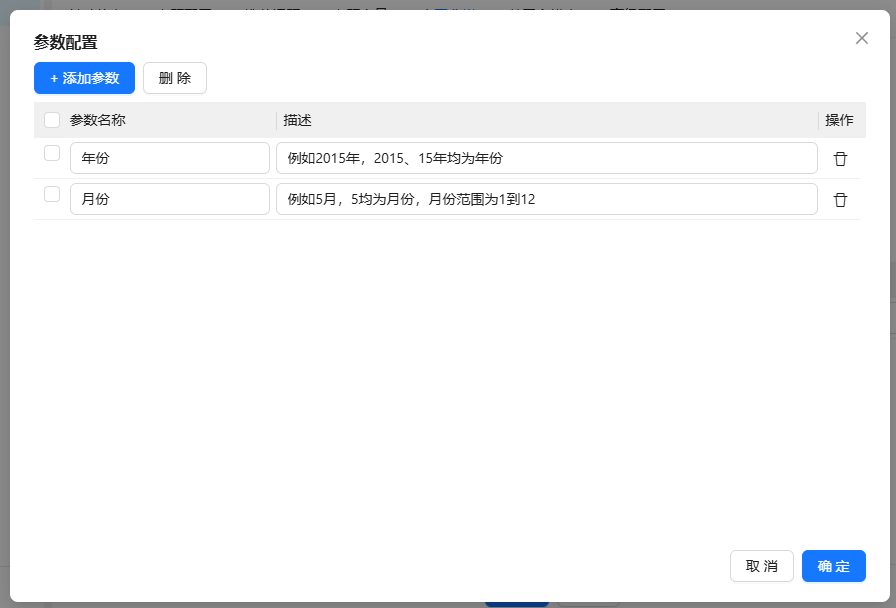
Task: Click 取消 to cancel the dialog
Action: coord(762,566)
